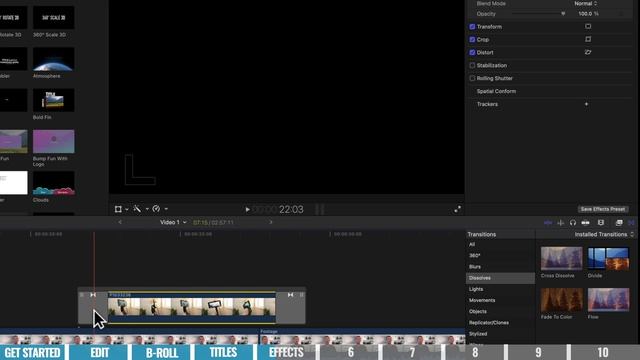The height and width of the screenshot is (360, 640).
Task: Select the Flow transition thumbnail
Action: (x=608, y=300)
